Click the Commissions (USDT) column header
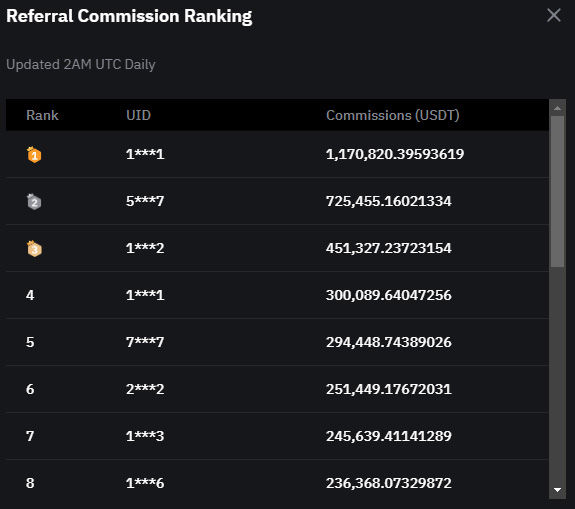Screen dimensions: 575x509 pos(393,115)
